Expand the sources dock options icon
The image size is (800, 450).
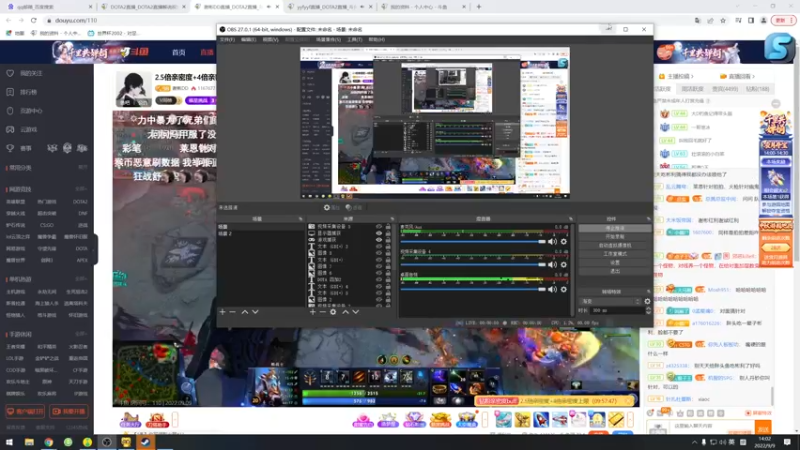392,219
